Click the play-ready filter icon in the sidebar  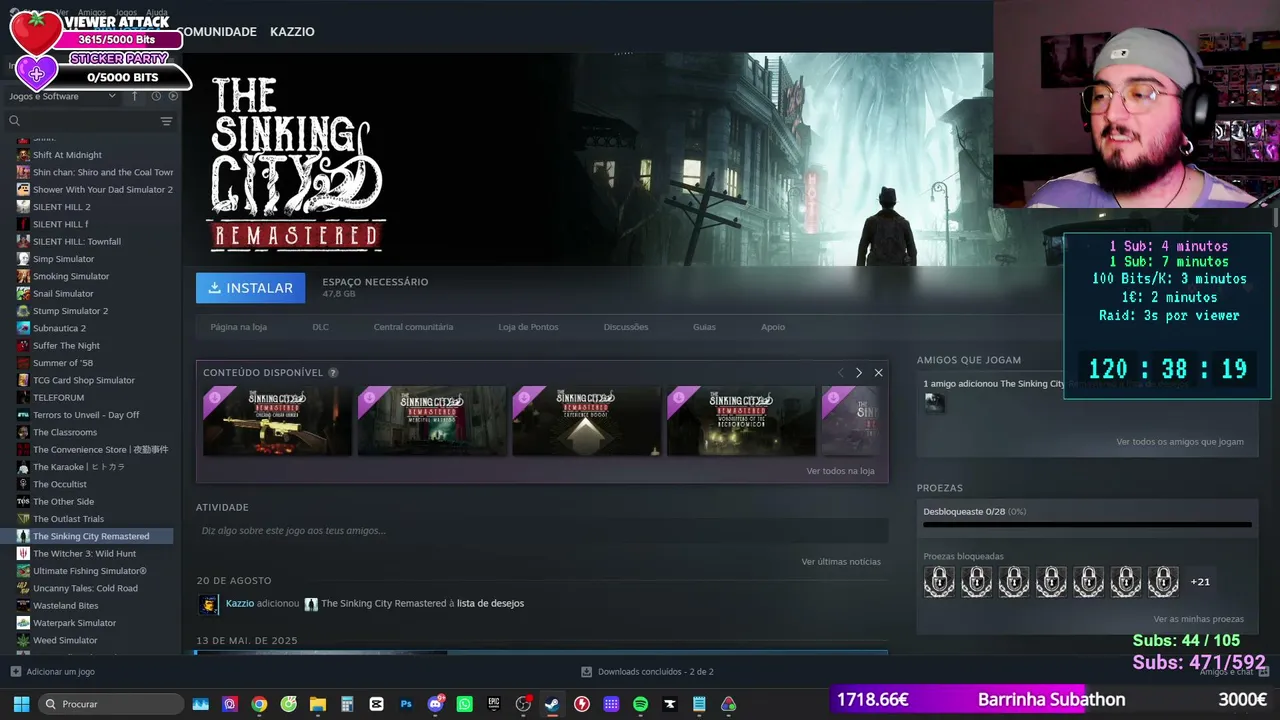coord(173,96)
